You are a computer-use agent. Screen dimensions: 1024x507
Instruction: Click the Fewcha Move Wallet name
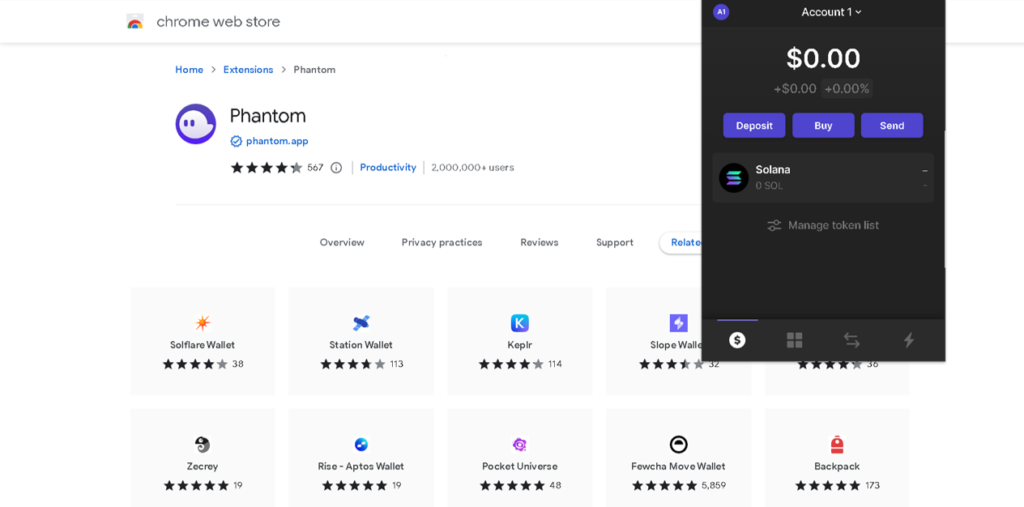pos(679,466)
